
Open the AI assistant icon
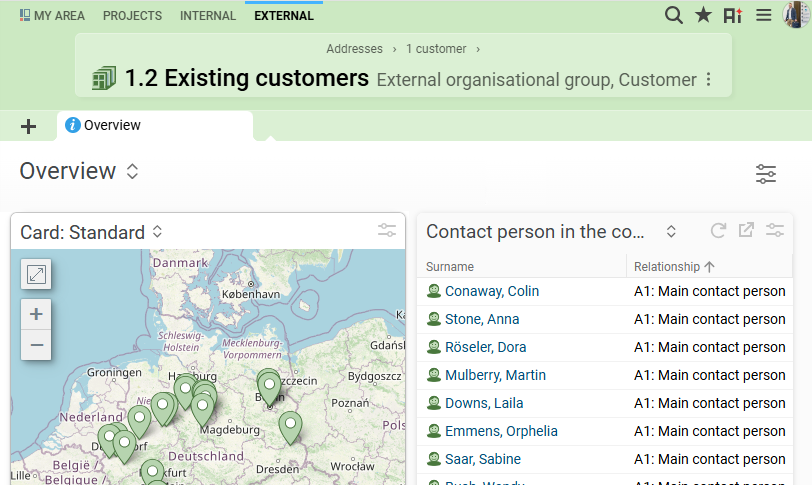(733, 15)
